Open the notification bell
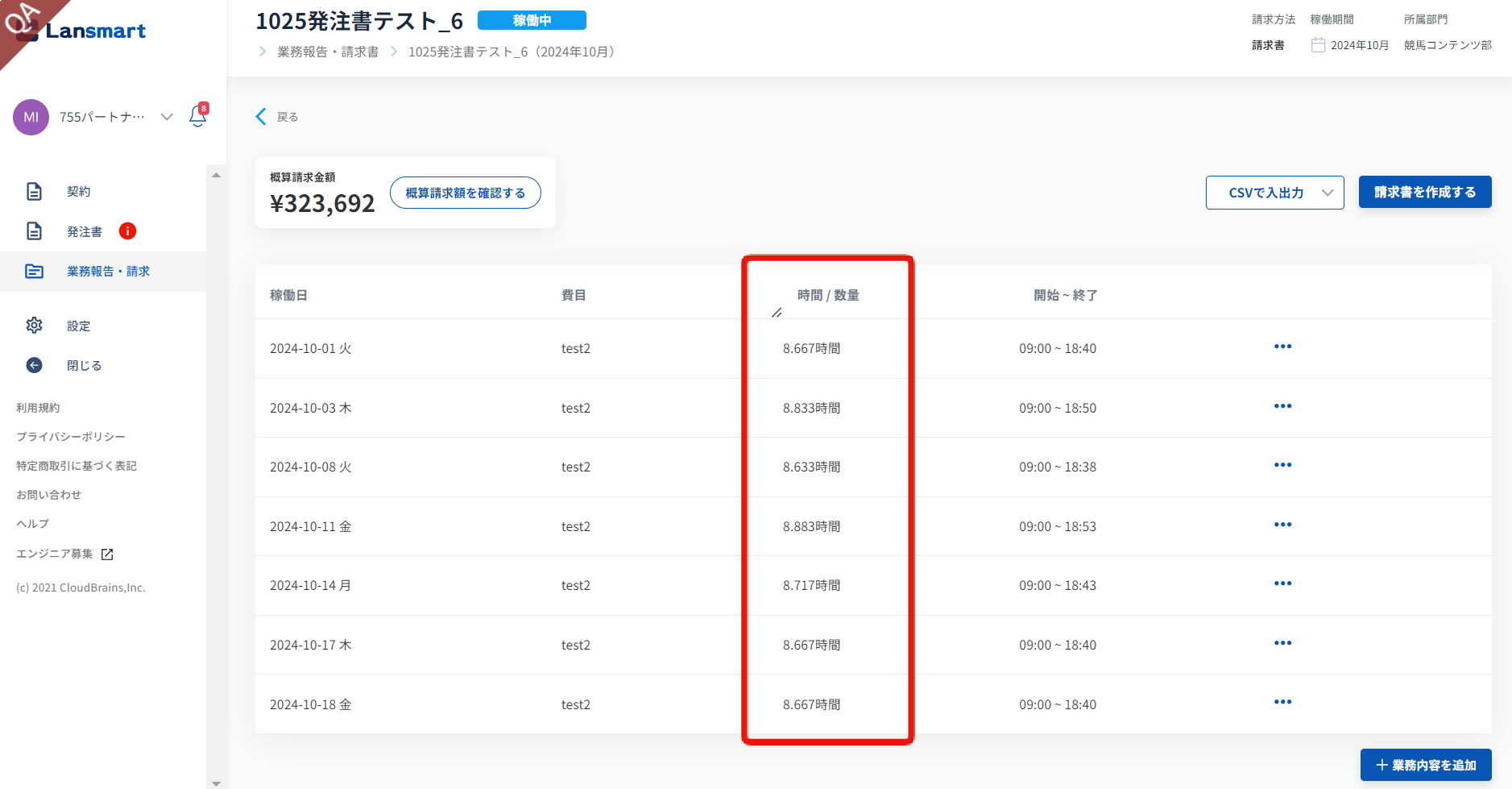This screenshot has width=1512, height=789. (x=198, y=116)
